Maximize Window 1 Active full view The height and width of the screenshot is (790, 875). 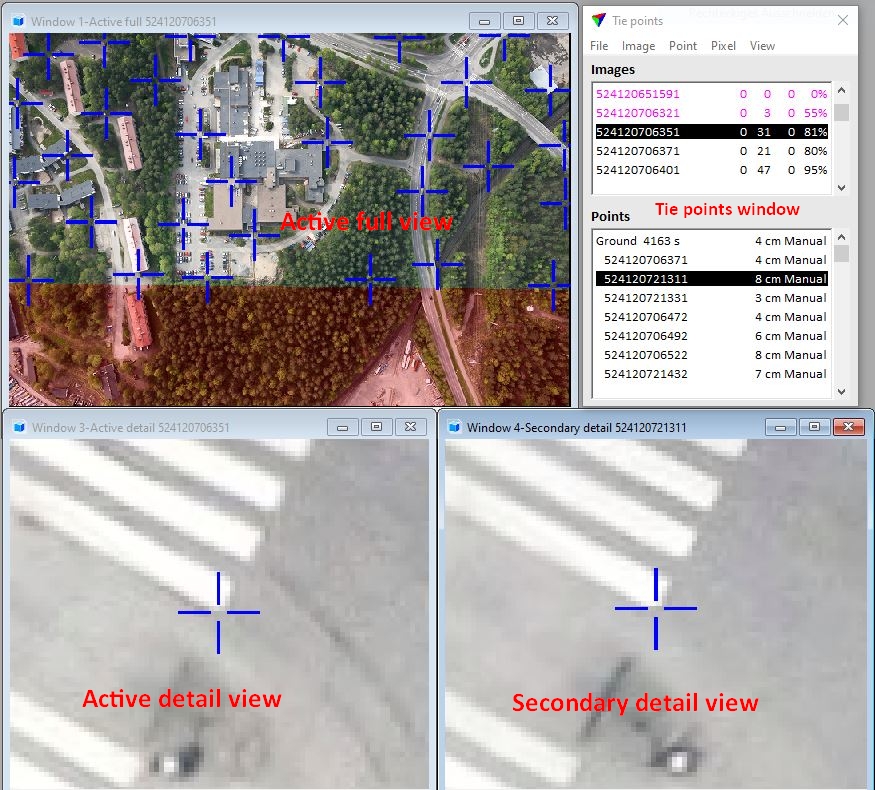point(517,20)
